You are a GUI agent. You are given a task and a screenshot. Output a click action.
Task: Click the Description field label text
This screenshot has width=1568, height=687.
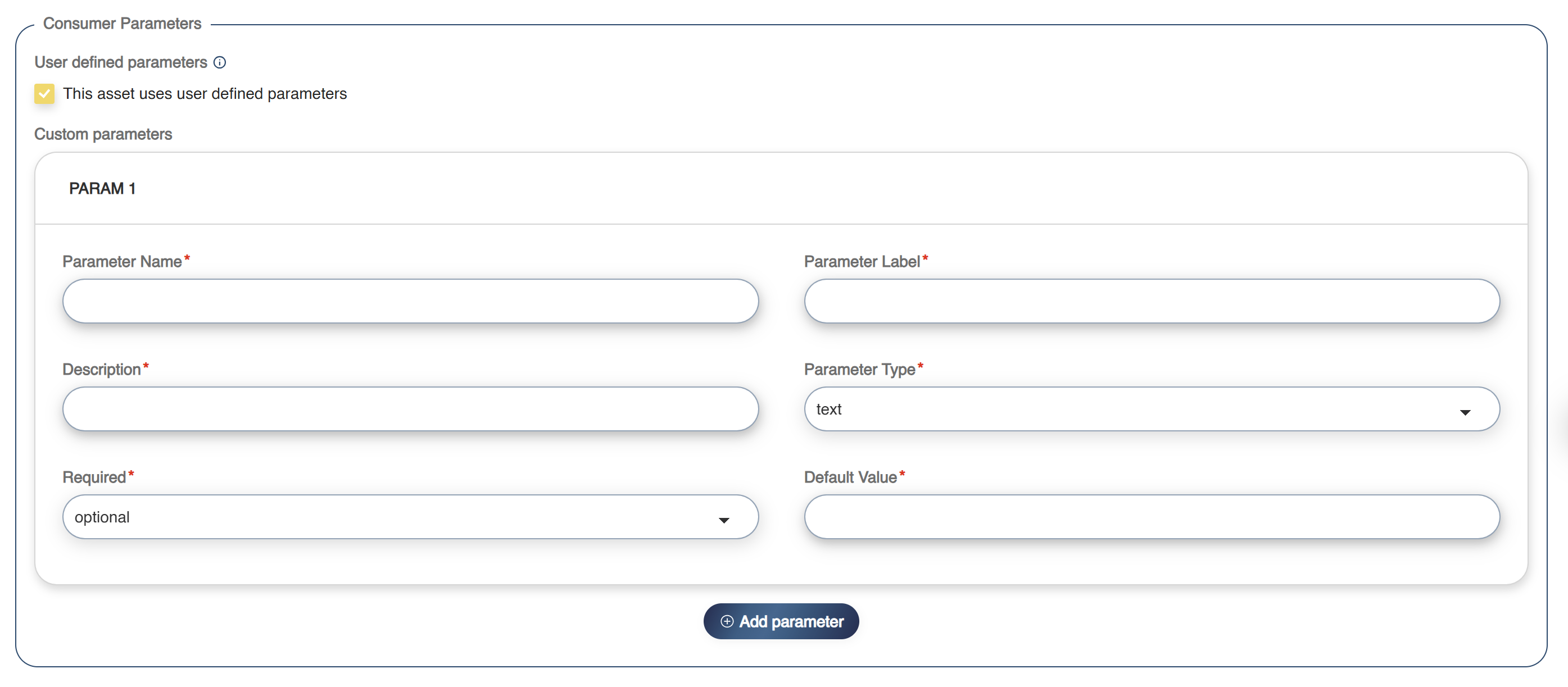coord(101,370)
